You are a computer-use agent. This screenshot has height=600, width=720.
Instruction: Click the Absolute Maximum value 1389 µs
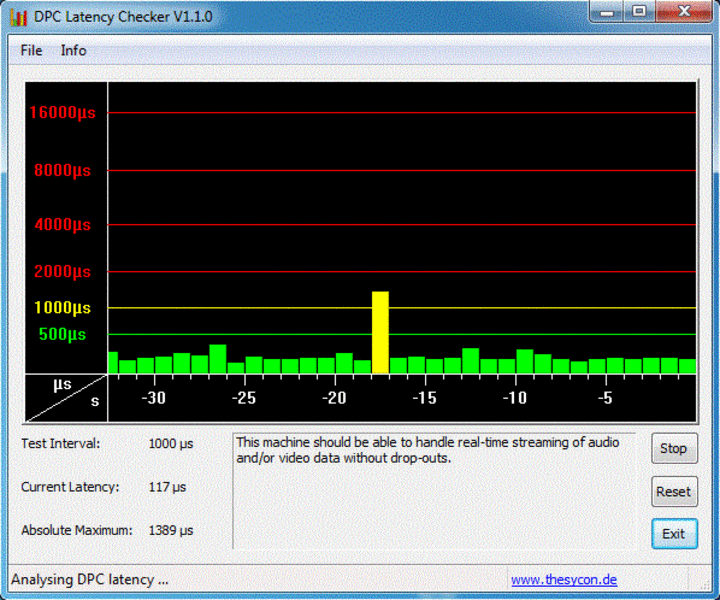click(x=171, y=530)
